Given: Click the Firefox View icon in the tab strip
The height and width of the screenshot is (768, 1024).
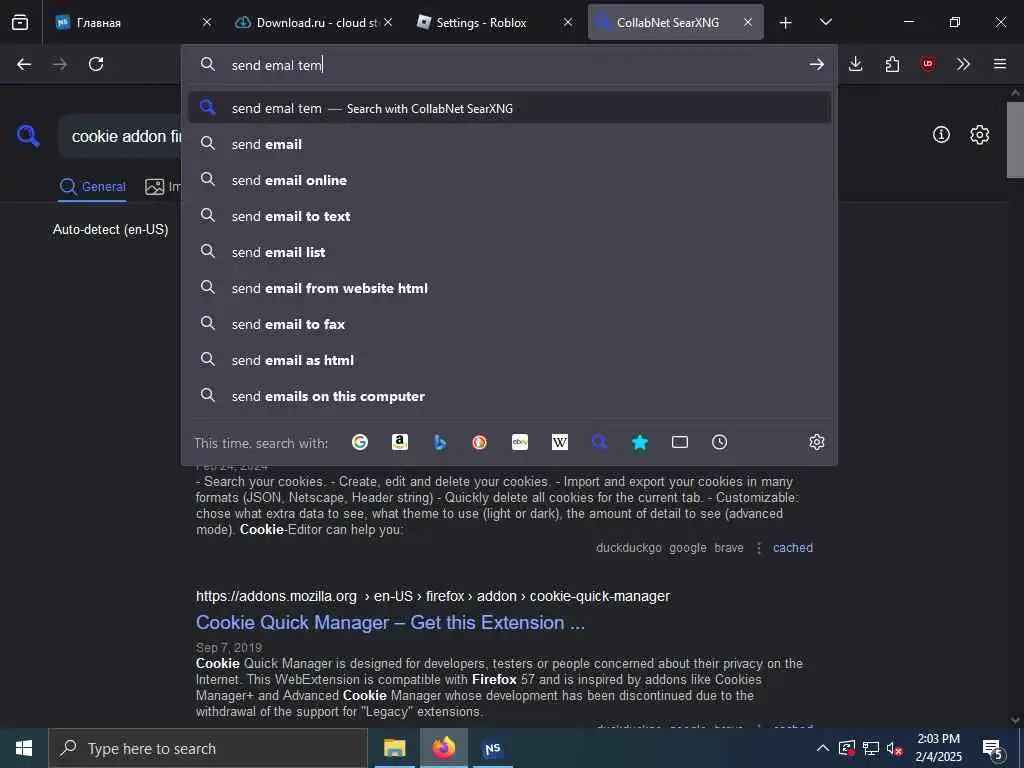Looking at the screenshot, I should [20, 22].
